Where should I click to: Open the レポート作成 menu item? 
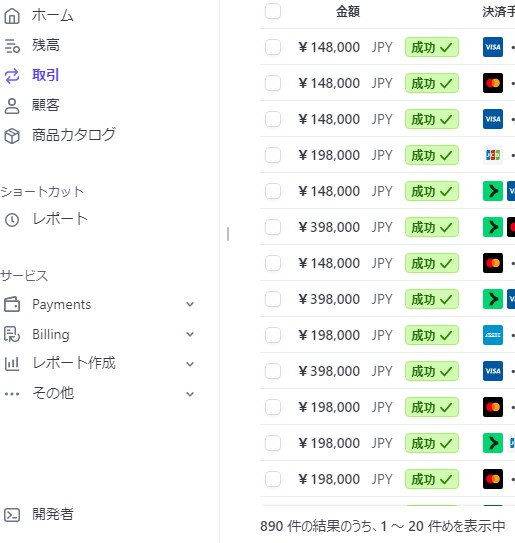pos(74,363)
